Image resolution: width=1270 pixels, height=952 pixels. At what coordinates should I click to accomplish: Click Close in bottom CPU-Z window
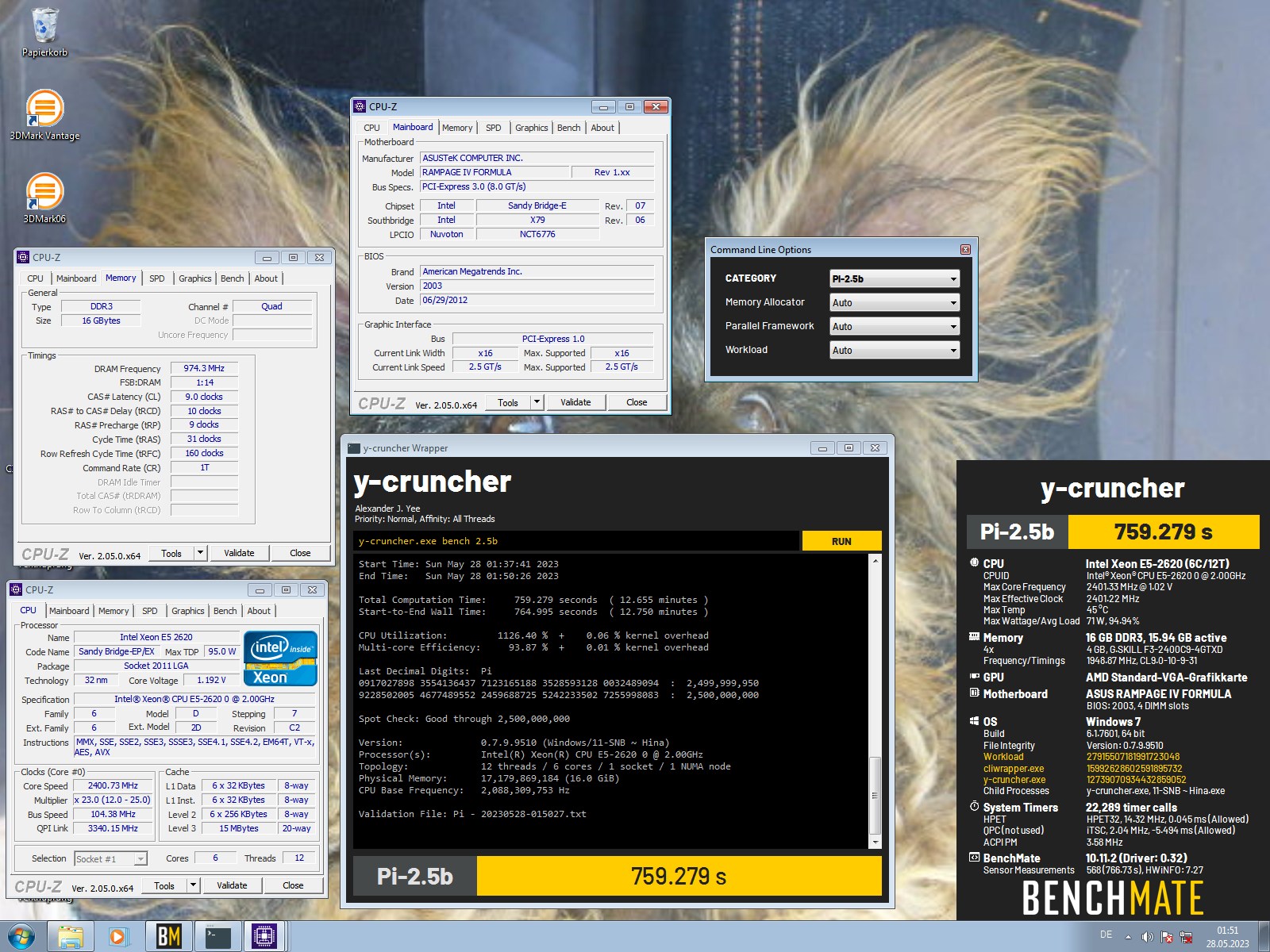pos(293,885)
